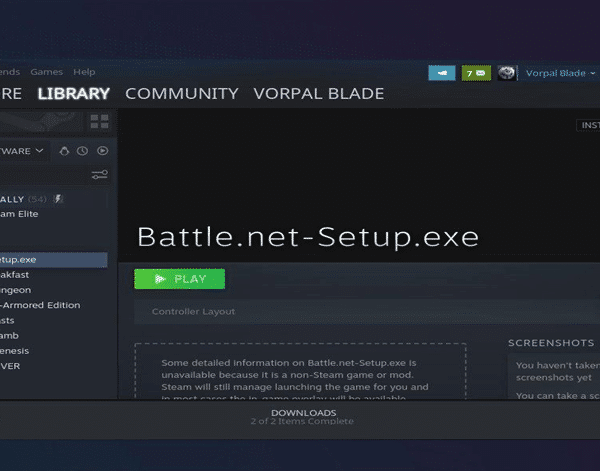Switch library to grid view icon

99,122
